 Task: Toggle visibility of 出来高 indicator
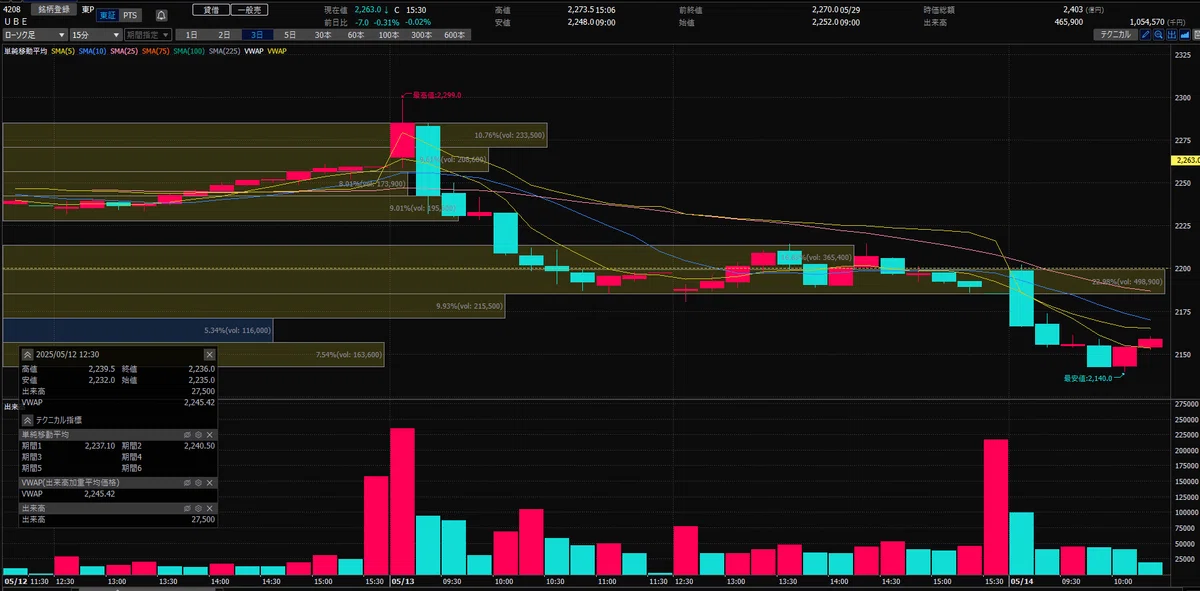187,508
